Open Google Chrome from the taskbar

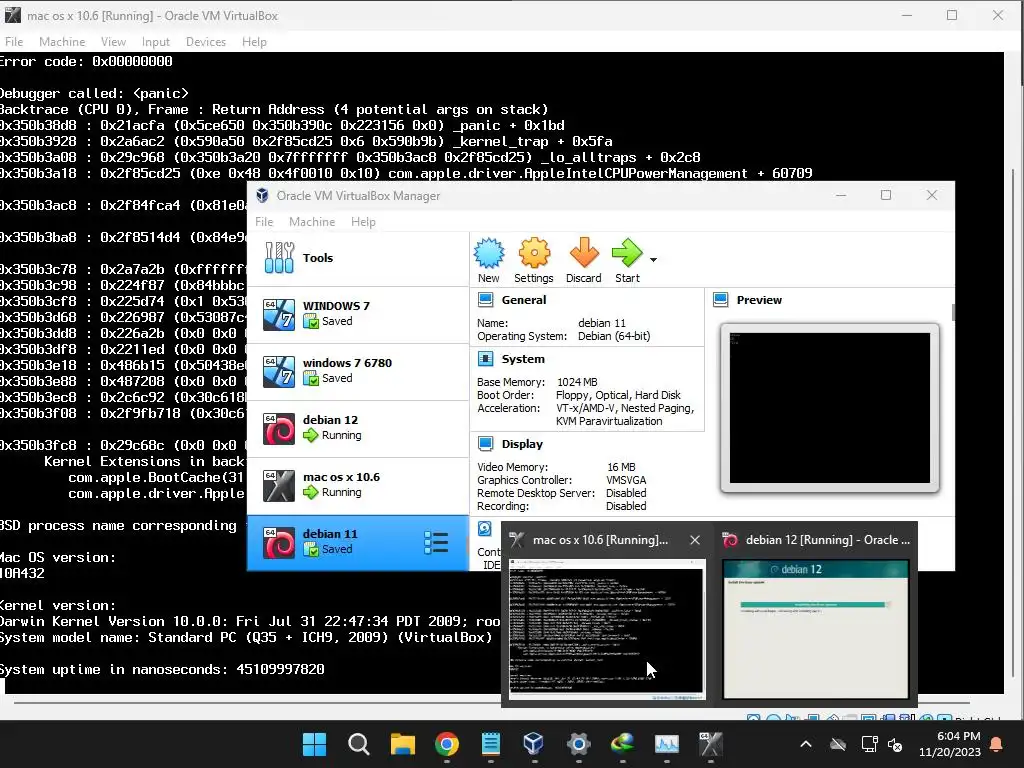click(x=447, y=744)
